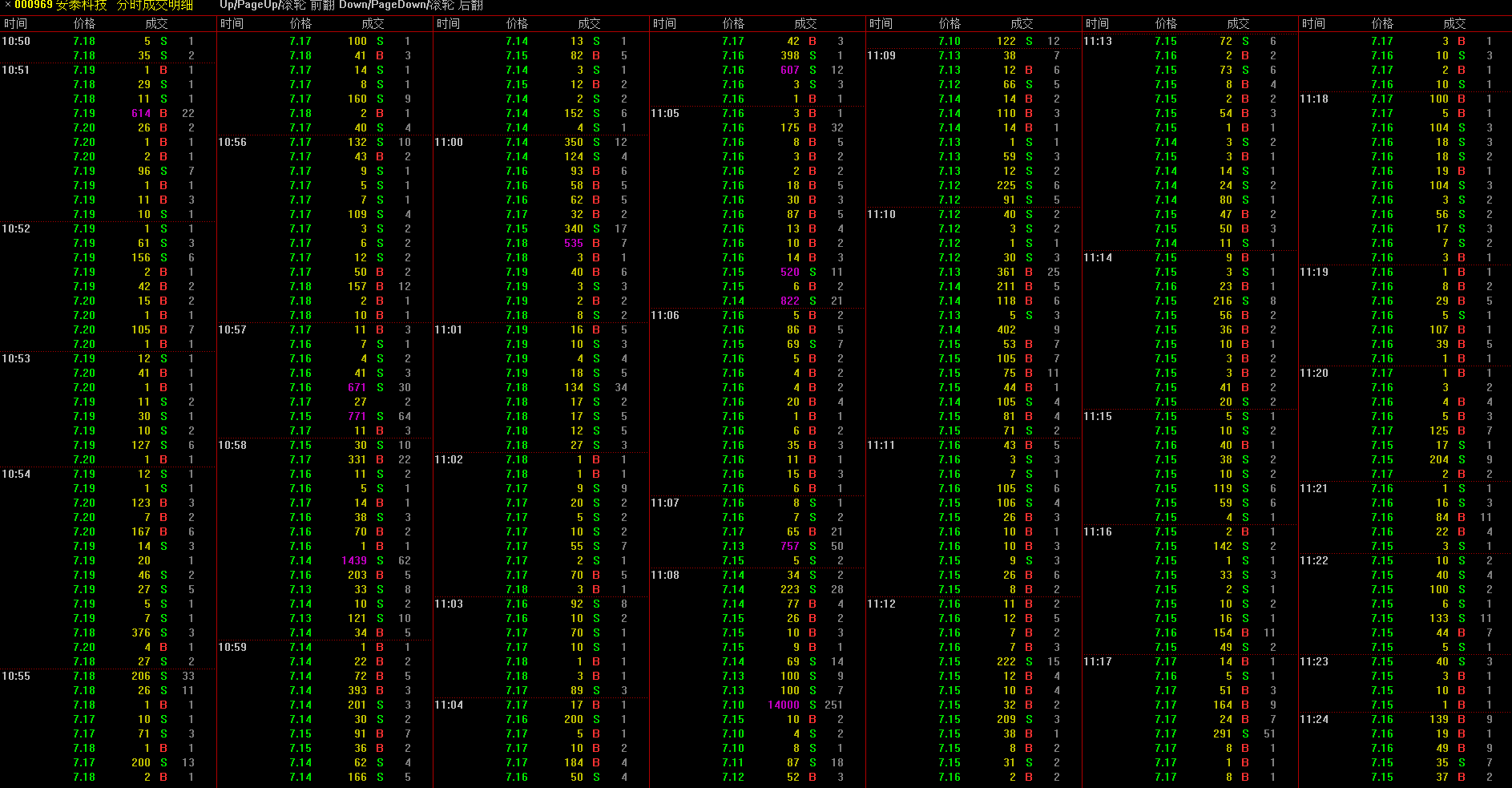Image resolution: width=1512 pixels, height=788 pixels.
Task: Select the 11:19 time label
Action: tap(1314, 272)
